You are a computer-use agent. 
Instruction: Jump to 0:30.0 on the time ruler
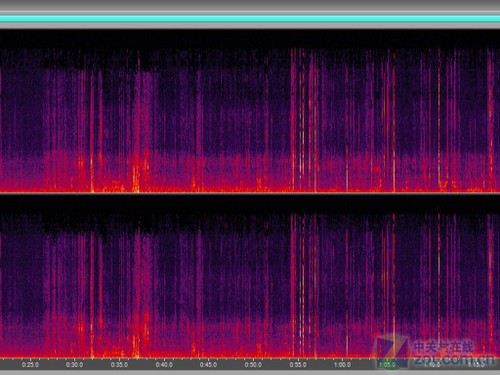pyautogui.click(x=75, y=365)
